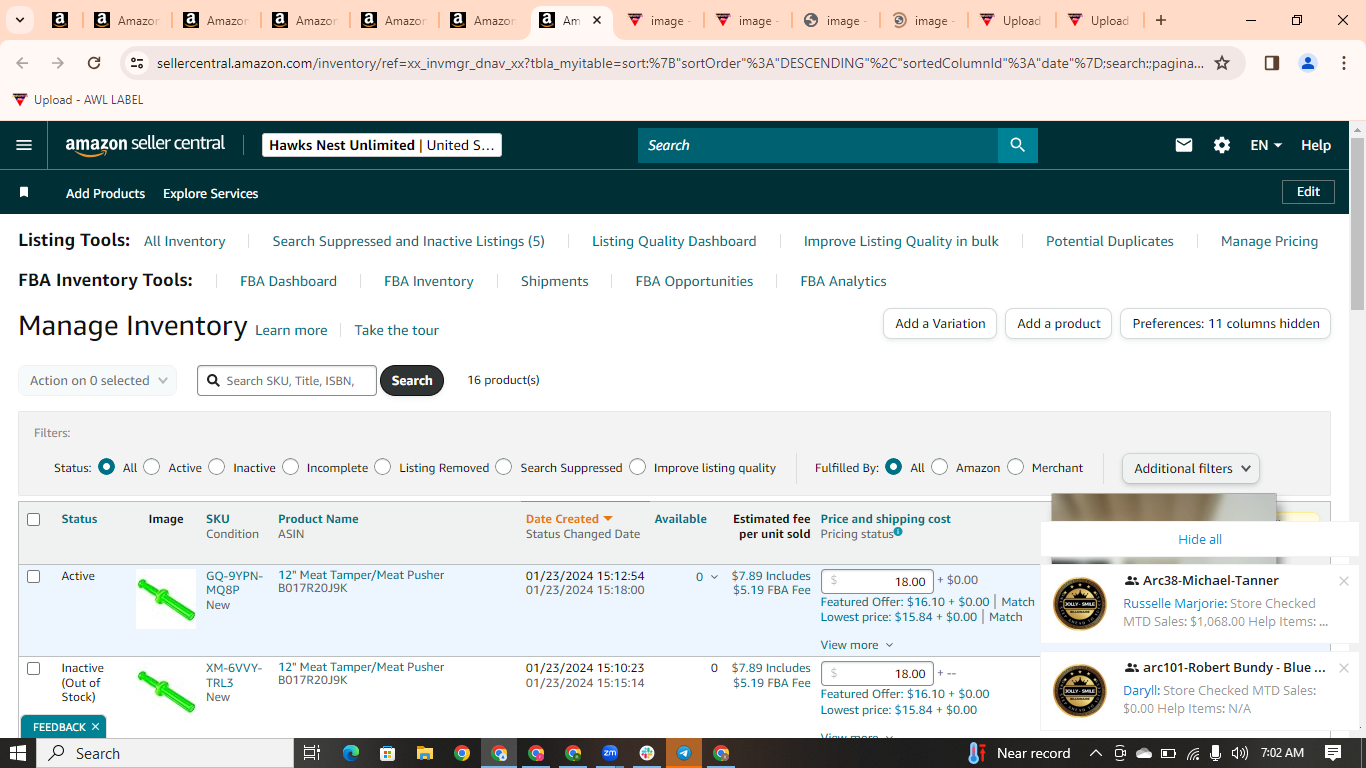Viewport: 1366px width, 768px height.
Task: Select the Incomplete status filter
Action: pyautogui.click(x=291, y=467)
